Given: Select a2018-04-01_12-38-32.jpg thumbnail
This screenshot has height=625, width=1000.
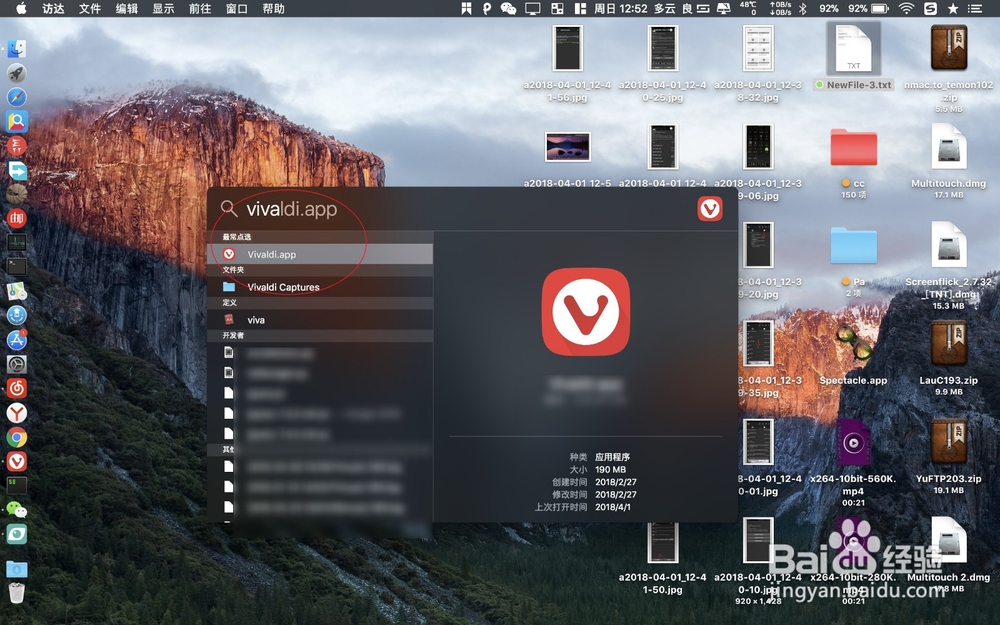Looking at the screenshot, I should [758, 48].
